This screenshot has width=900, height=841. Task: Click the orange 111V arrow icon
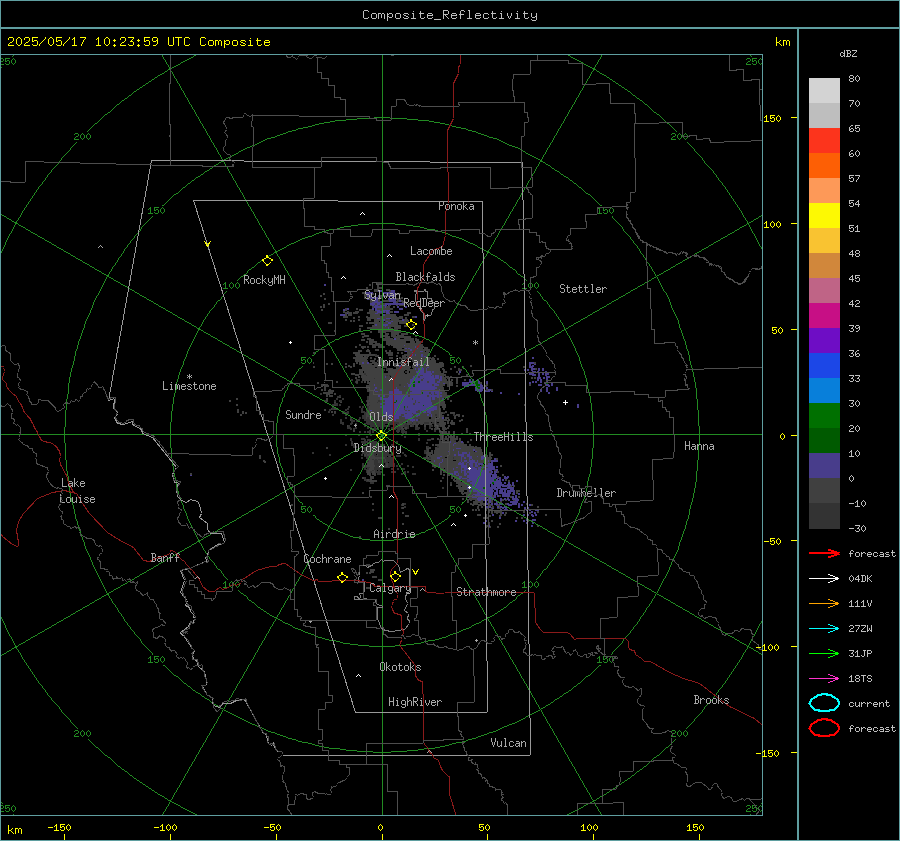coord(824,603)
